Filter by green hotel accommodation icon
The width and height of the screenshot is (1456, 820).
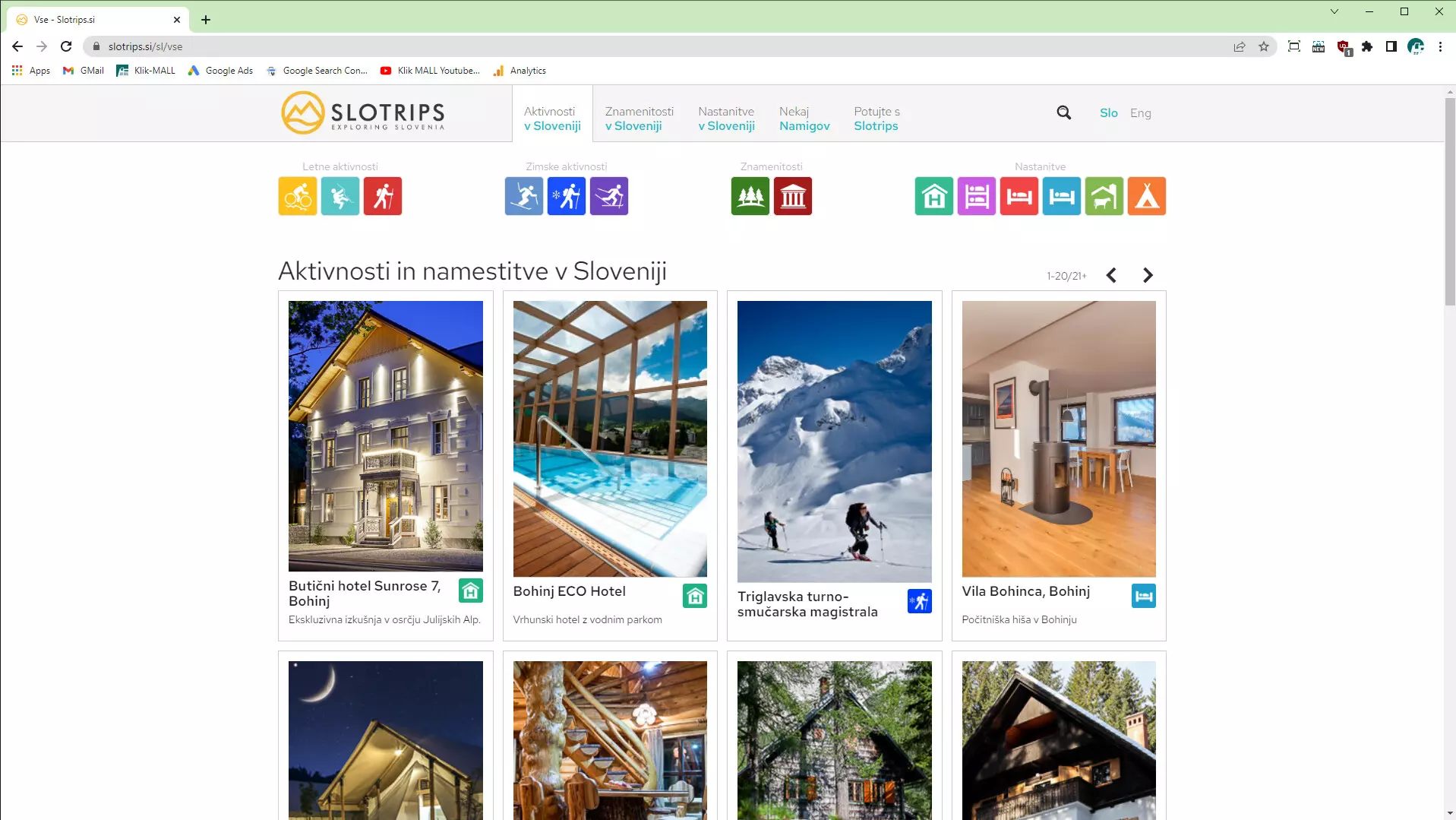(933, 197)
